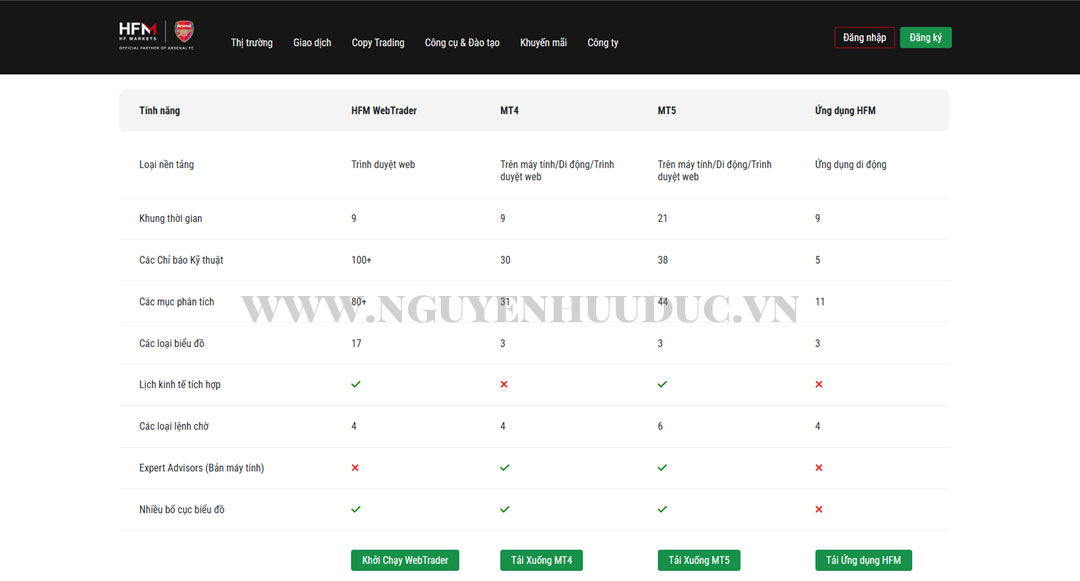Click green check for MT5 economic calendar
This screenshot has height=581, width=1080.
click(662, 384)
